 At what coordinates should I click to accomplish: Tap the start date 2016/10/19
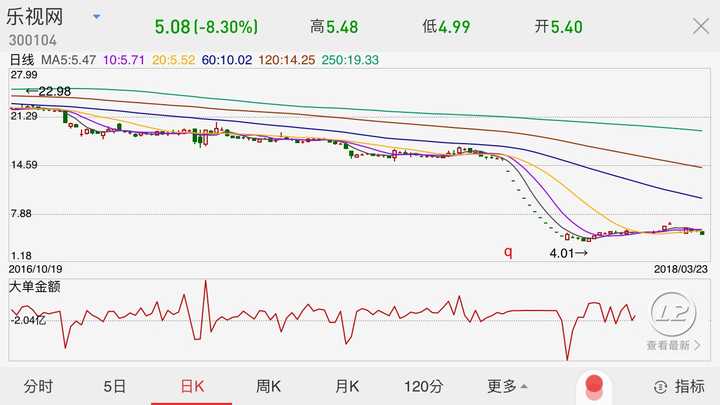[35, 269]
